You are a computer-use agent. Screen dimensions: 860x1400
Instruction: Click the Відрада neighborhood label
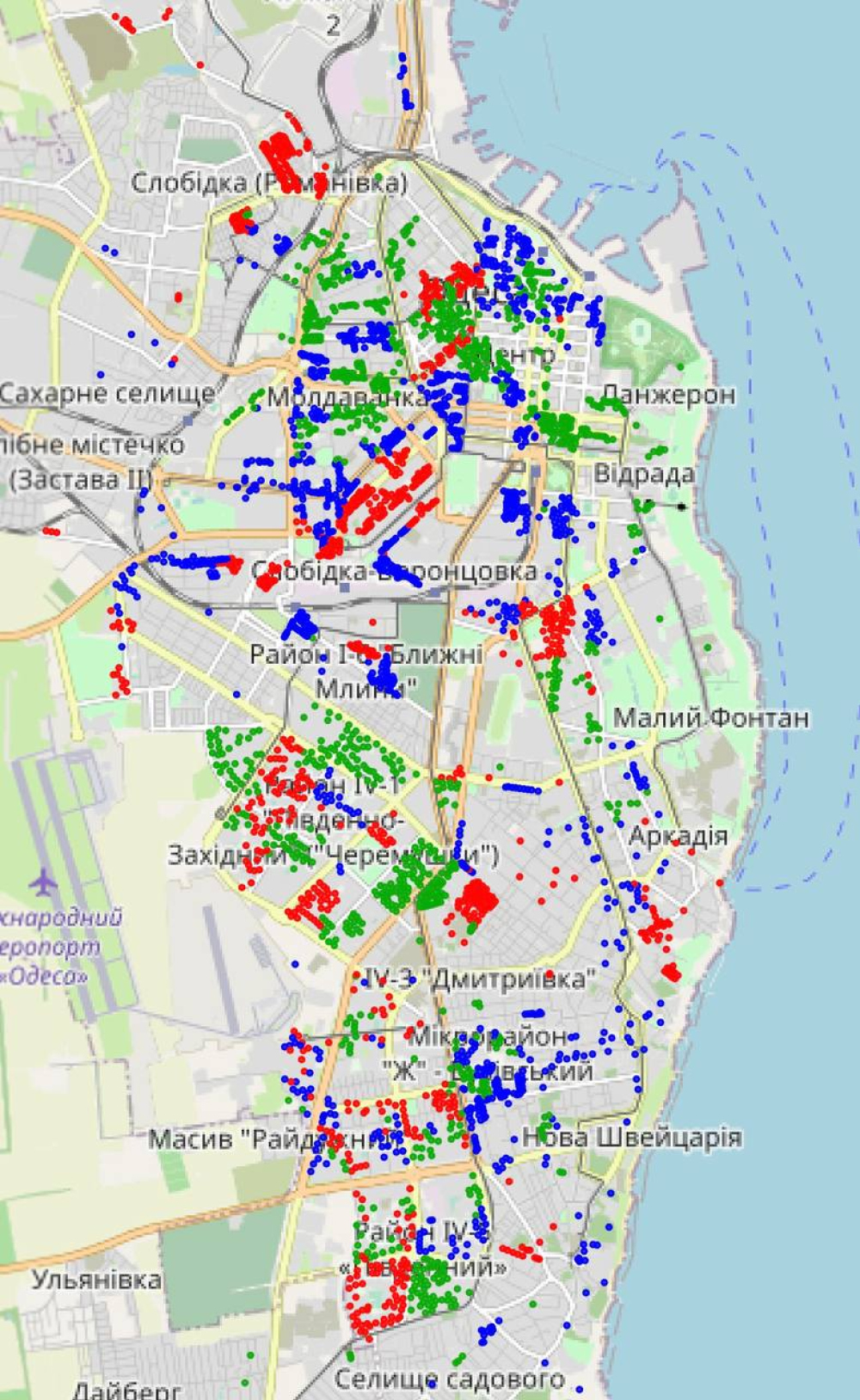(644, 474)
